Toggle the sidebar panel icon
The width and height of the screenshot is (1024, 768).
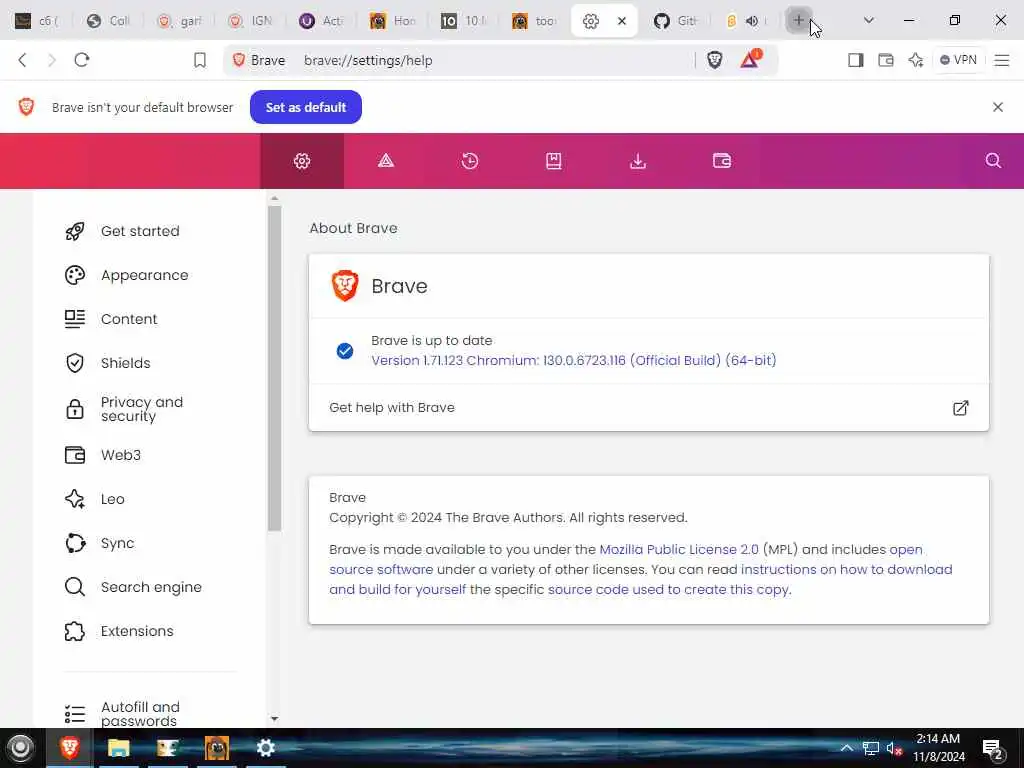pos(856,60)
